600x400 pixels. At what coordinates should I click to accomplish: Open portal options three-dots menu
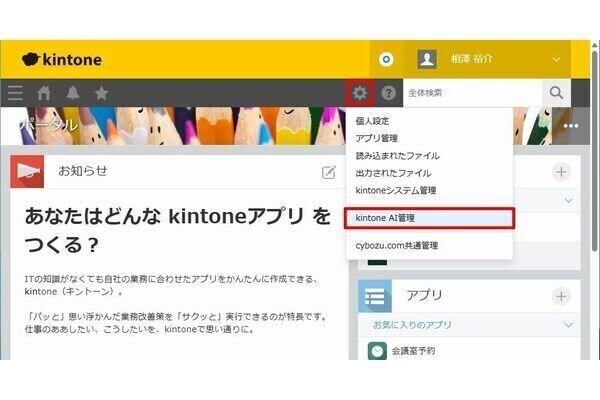point(571,126)
